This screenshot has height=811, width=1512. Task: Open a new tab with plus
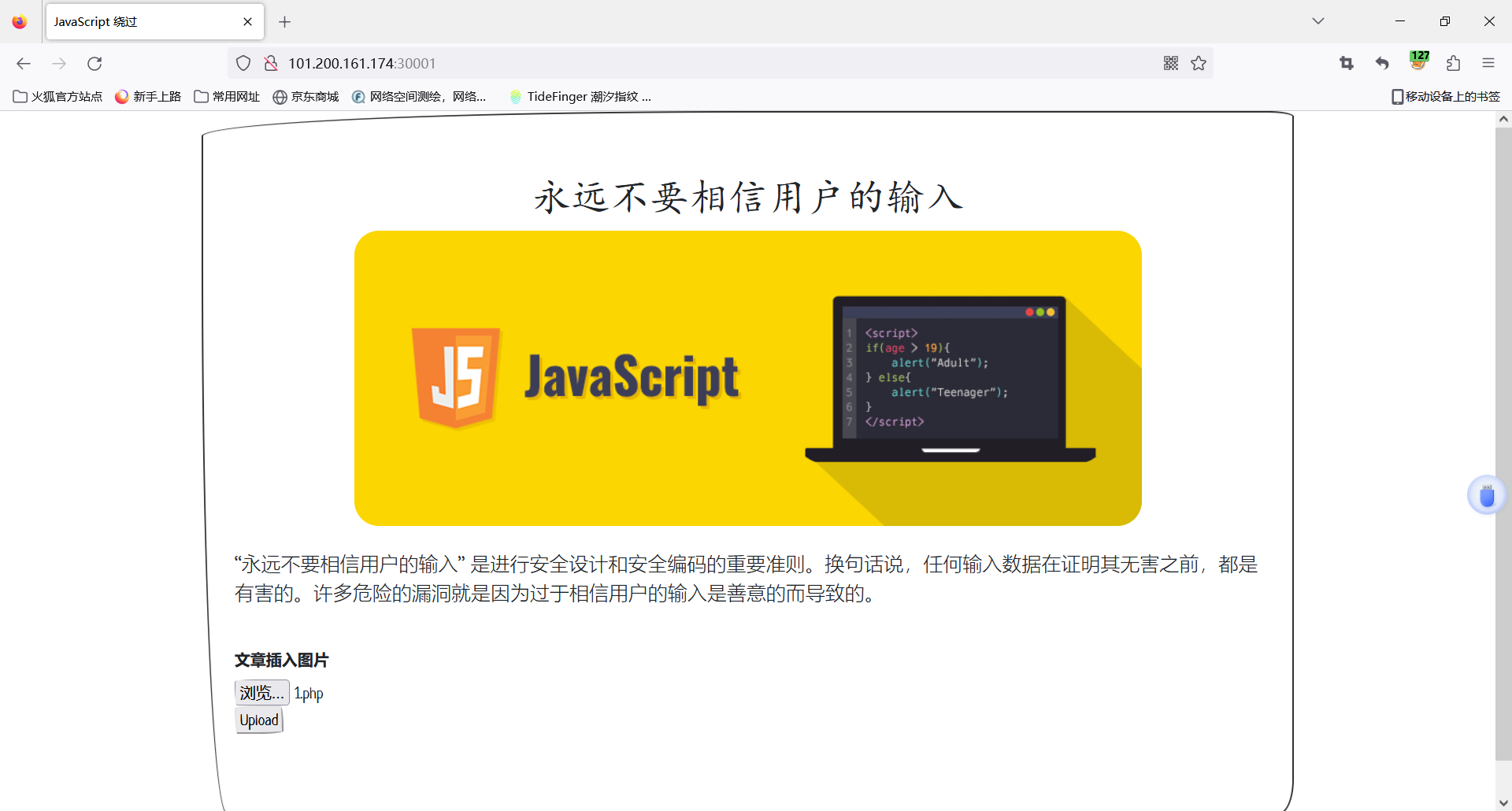tap(285, 22)
